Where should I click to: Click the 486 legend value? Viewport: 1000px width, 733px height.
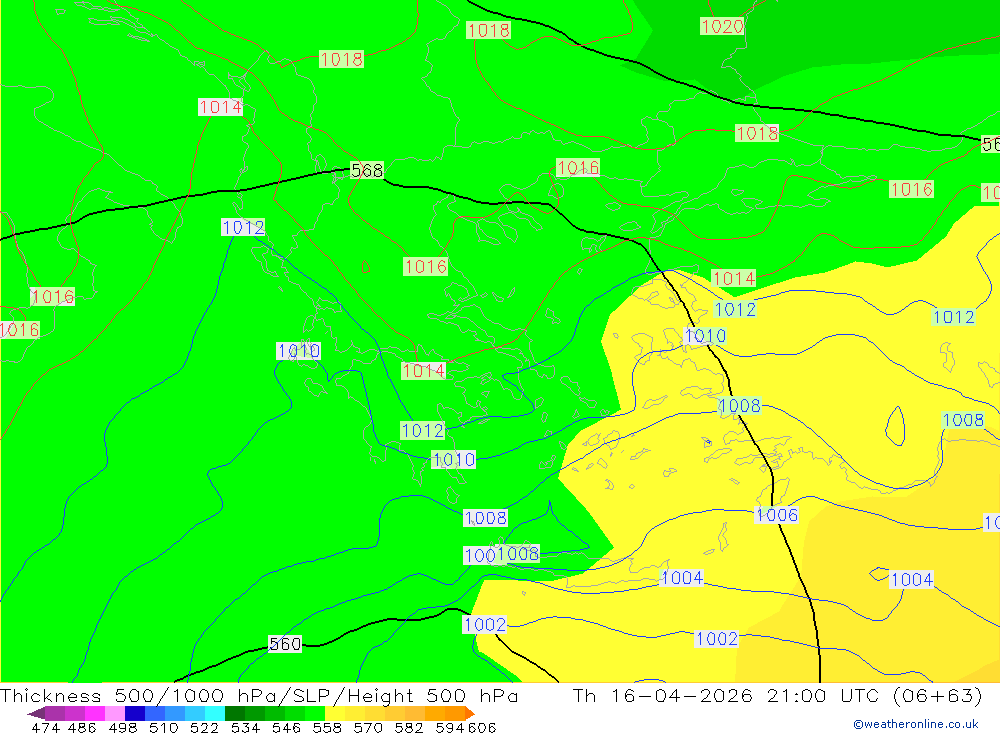[82, 727]
